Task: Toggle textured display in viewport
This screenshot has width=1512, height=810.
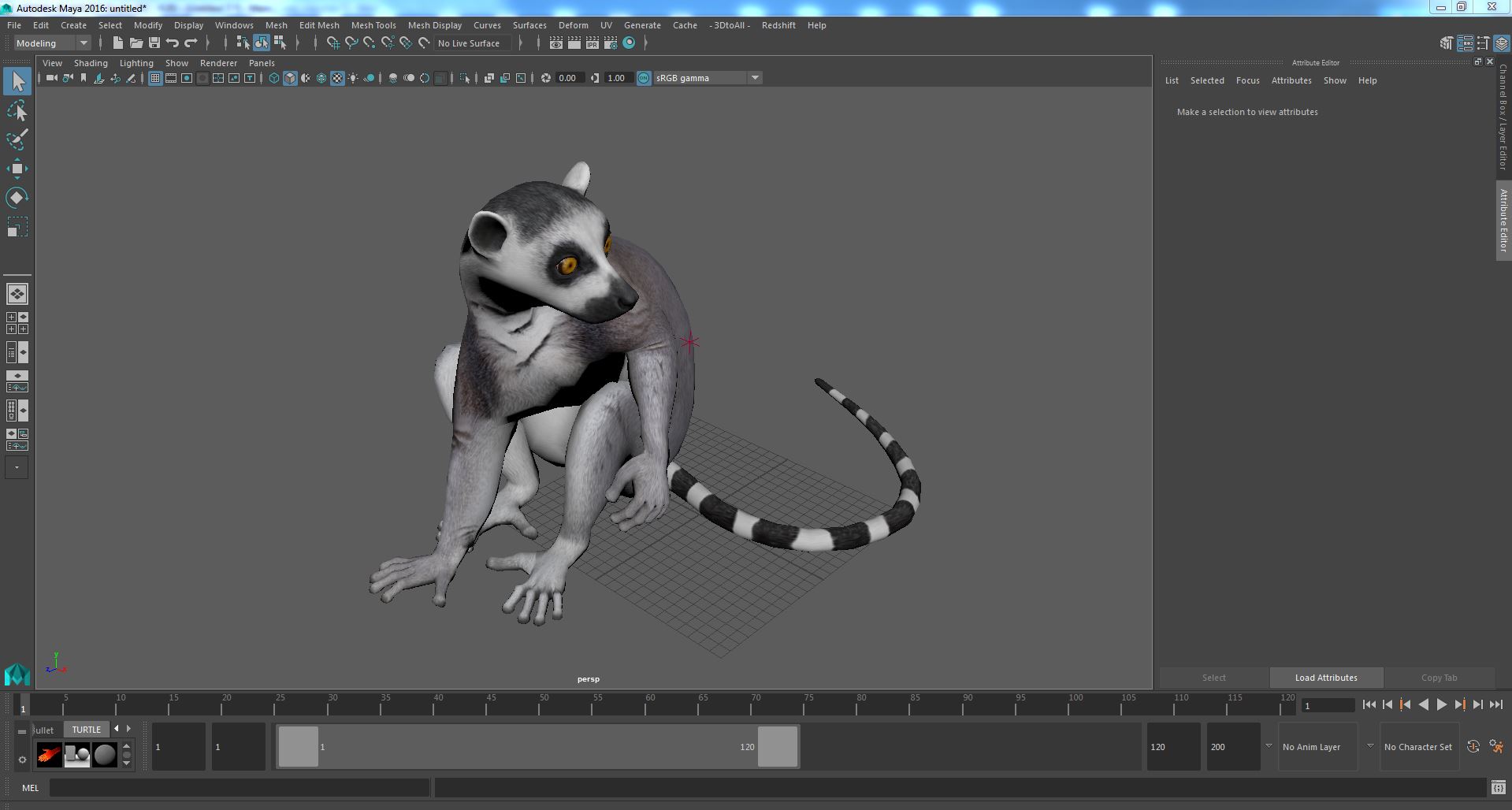Action: (337, 78)
